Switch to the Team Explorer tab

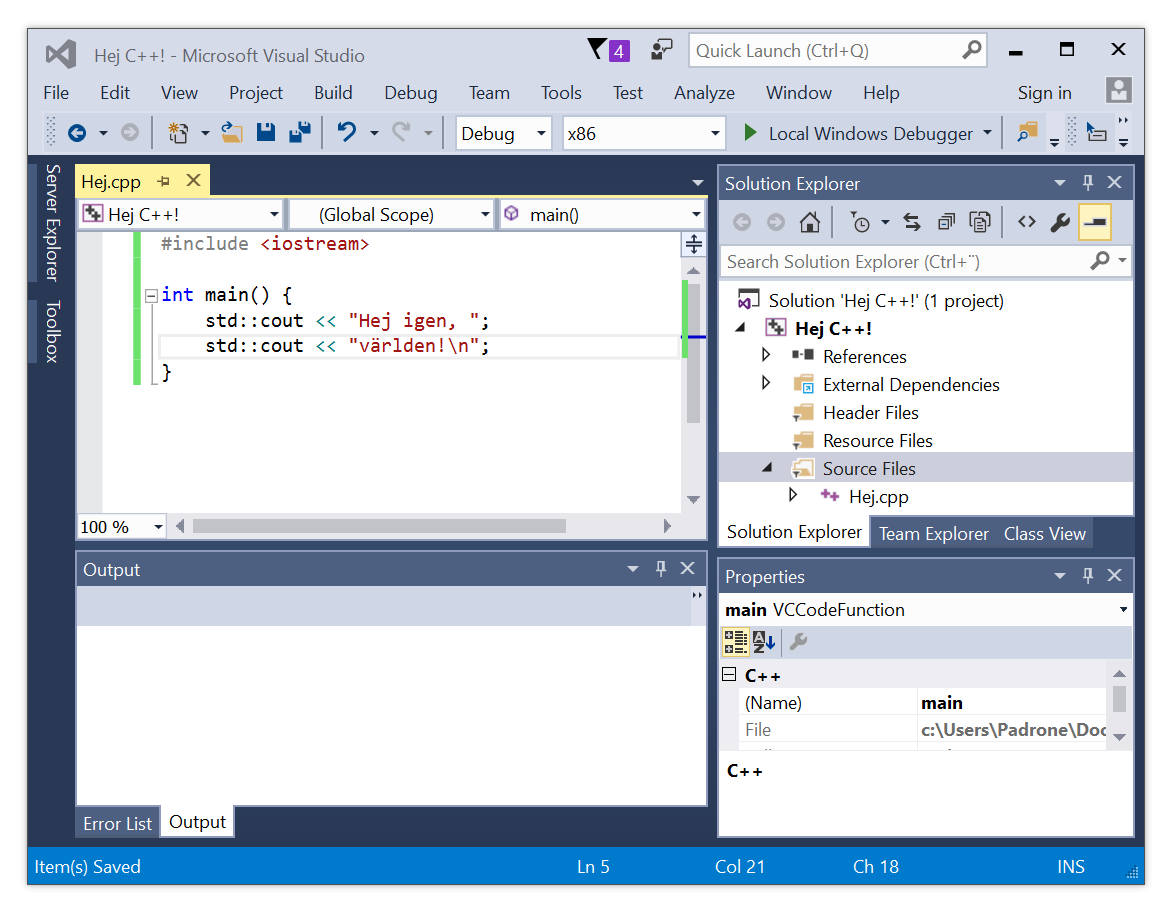click(x=934, y=533)
